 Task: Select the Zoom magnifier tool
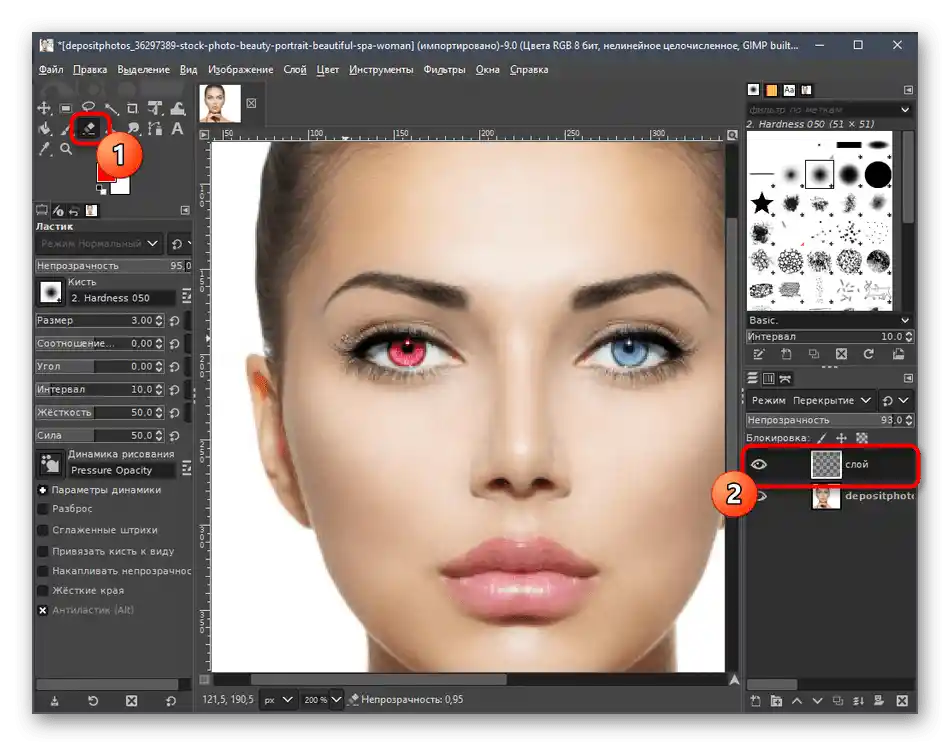pyautogui.click(x=66, y=149)
